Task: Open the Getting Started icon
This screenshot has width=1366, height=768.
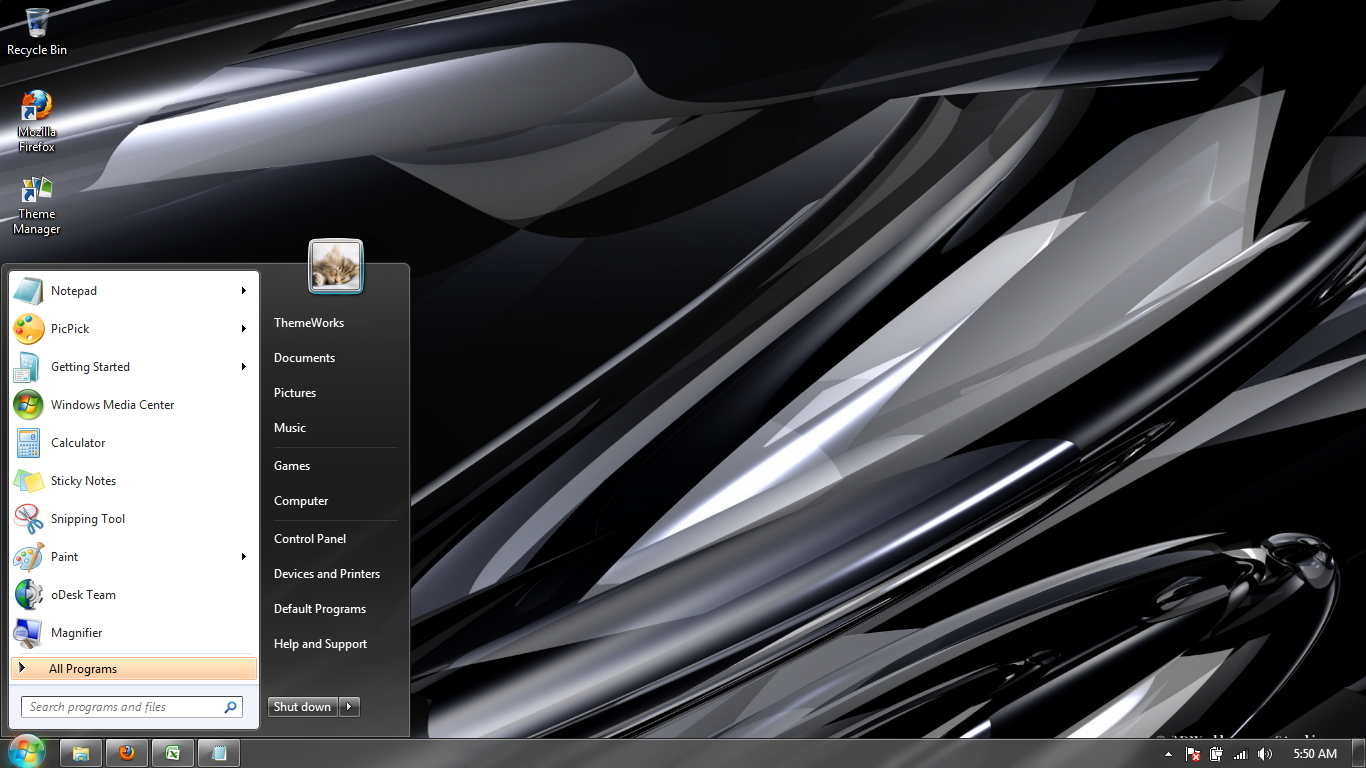Action: click(29, 367)
